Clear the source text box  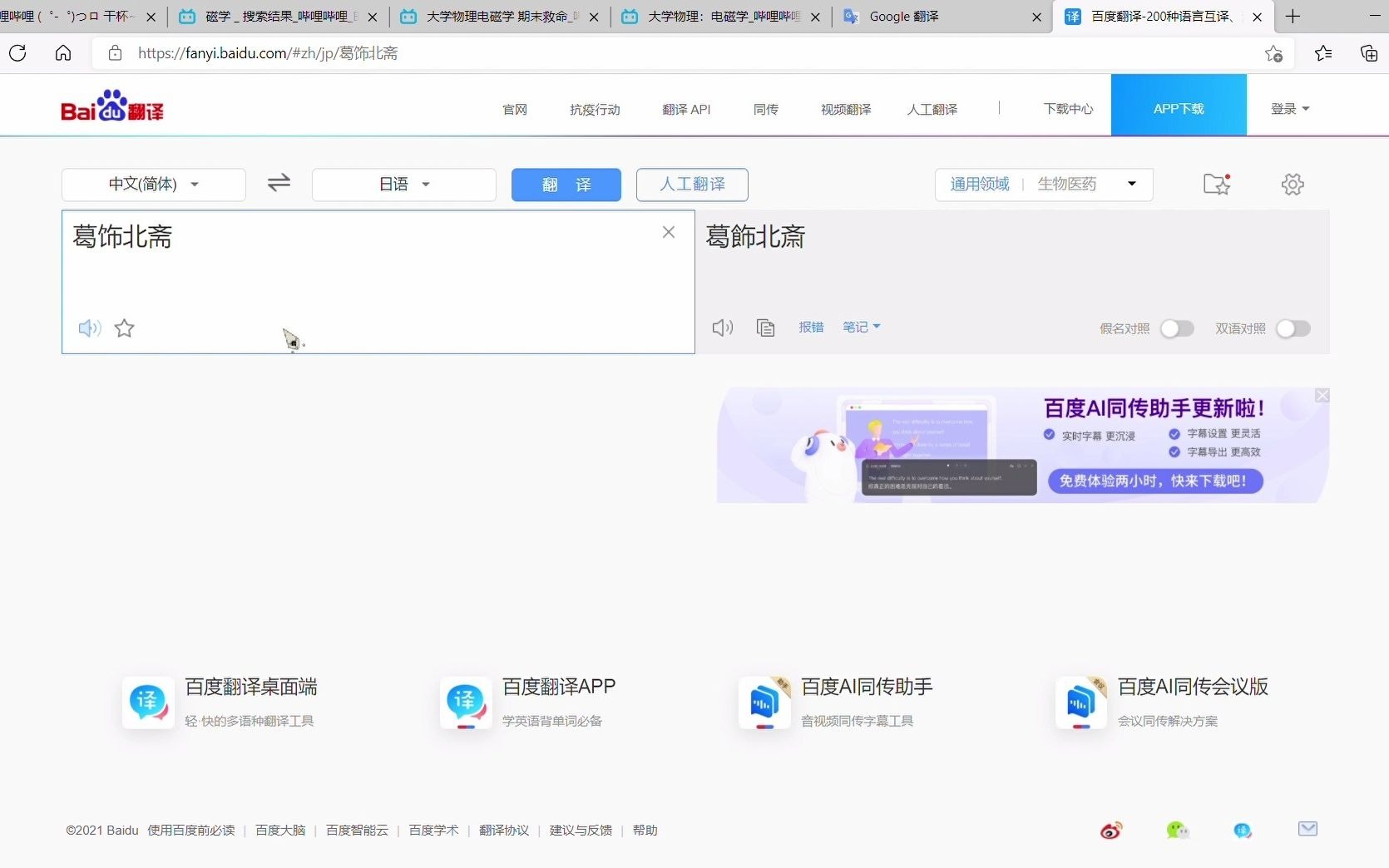pos(668,233)
